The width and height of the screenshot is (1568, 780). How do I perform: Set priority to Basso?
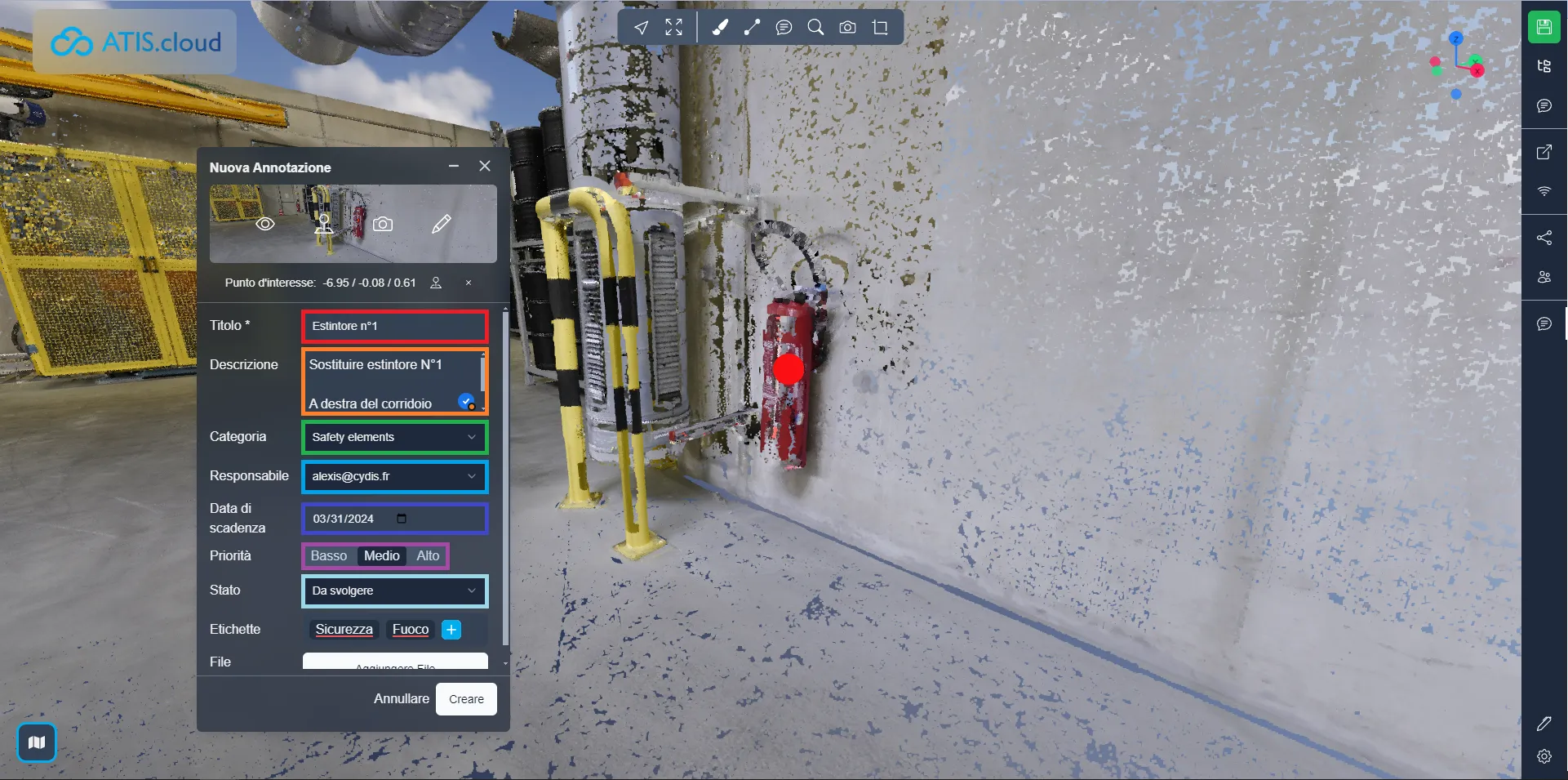pyautogui.click(x=329, y=555)
